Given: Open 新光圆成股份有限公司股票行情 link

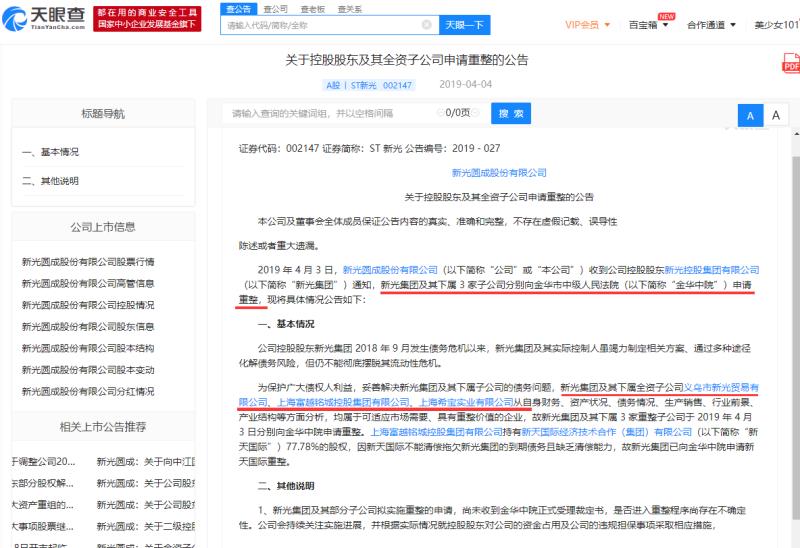Looking at the screenshot, I should (88, 262).
